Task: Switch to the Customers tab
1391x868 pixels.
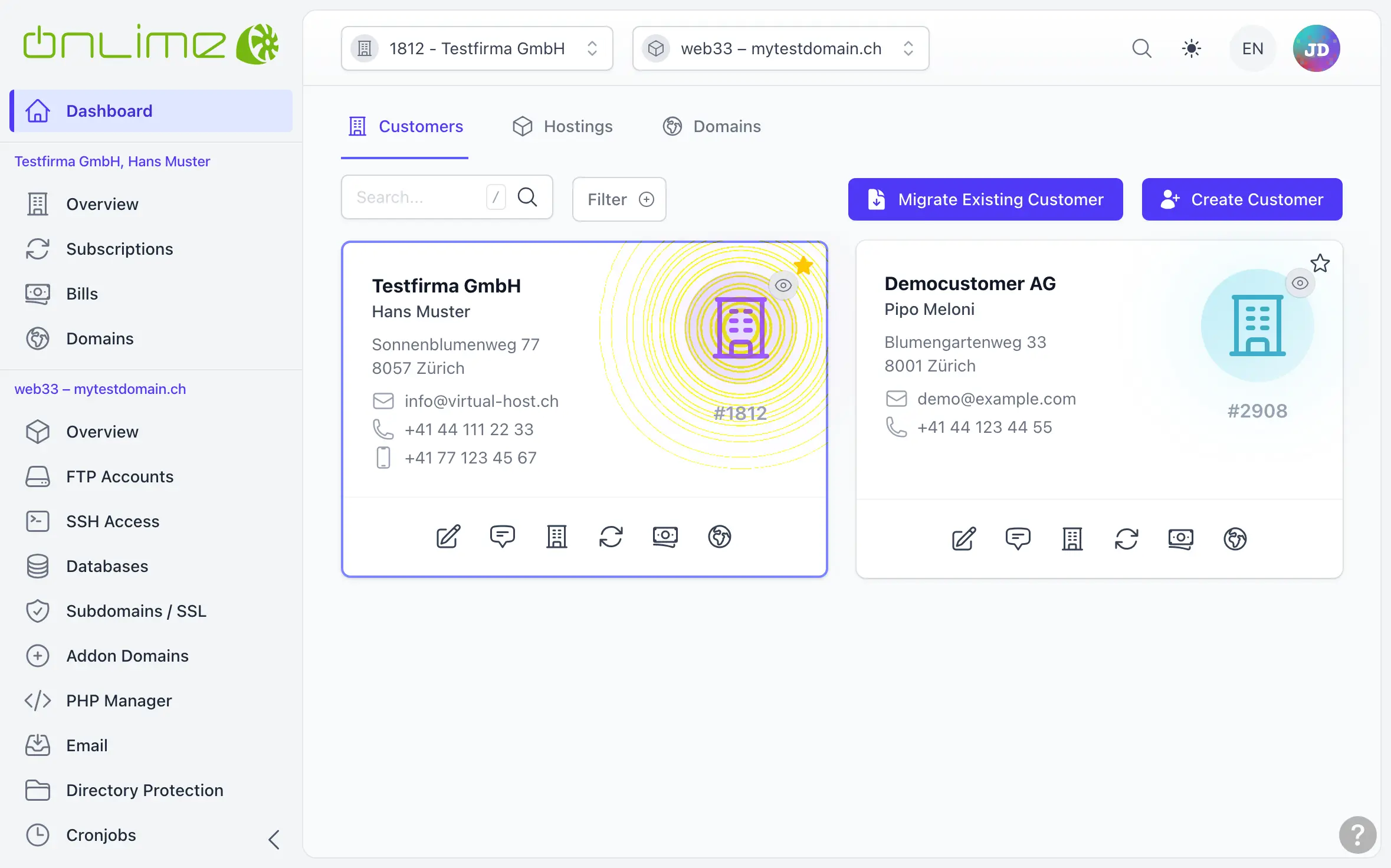Action: pos(405,126)
